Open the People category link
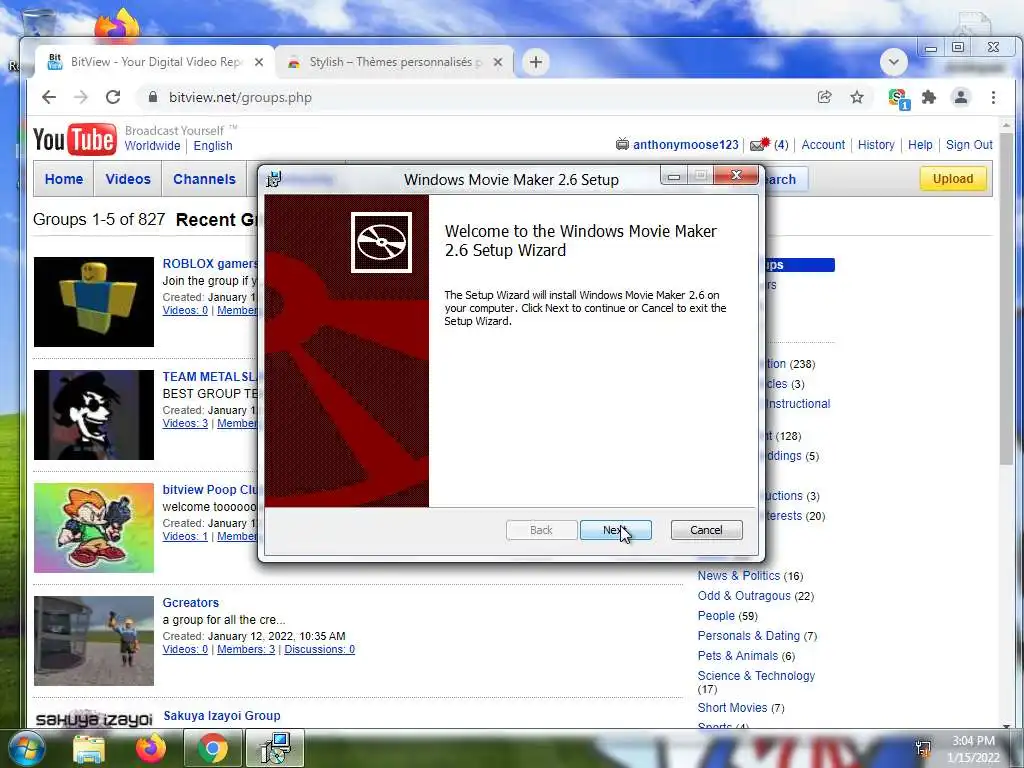Image resolution: width=1024 pixels, height=768 pixels. 716,616
